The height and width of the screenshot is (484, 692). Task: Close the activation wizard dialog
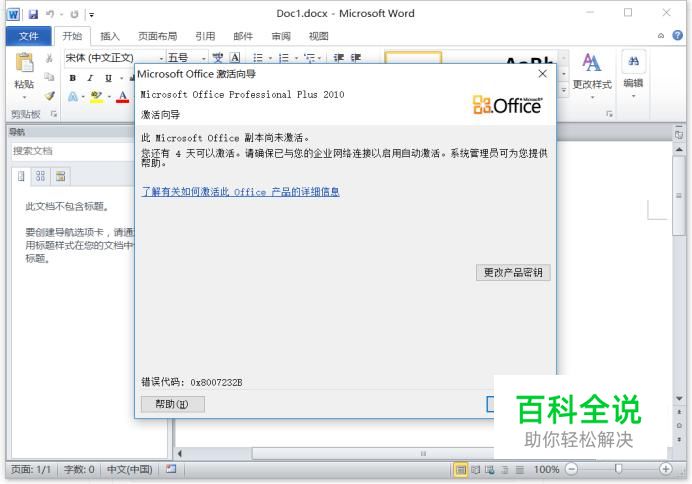click(x=542, y=74)
